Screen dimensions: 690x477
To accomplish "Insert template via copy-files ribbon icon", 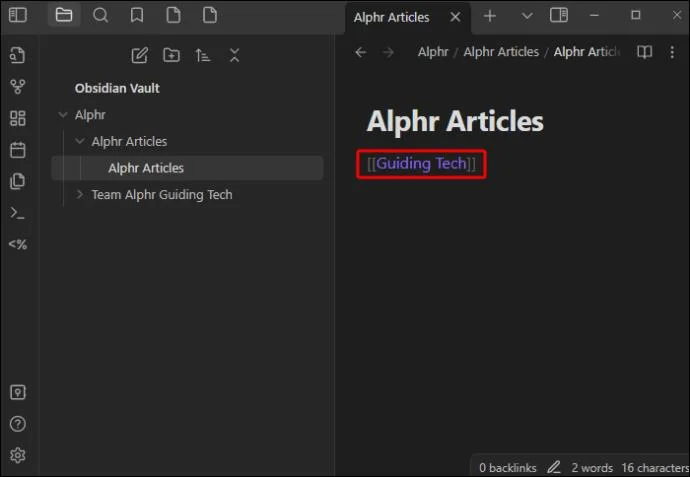I will (18, 181).
